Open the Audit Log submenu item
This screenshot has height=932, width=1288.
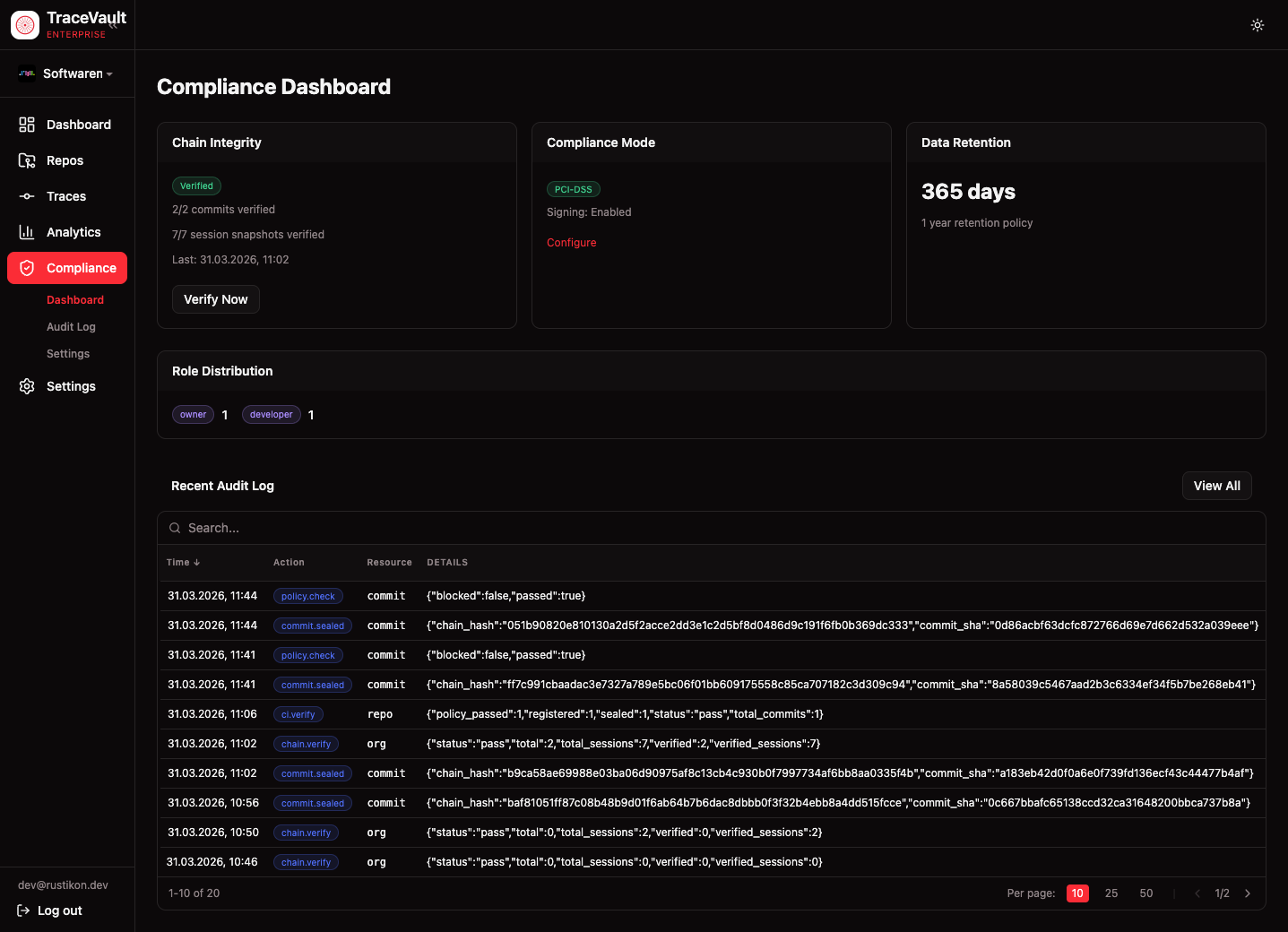click(x=71, y=327)
